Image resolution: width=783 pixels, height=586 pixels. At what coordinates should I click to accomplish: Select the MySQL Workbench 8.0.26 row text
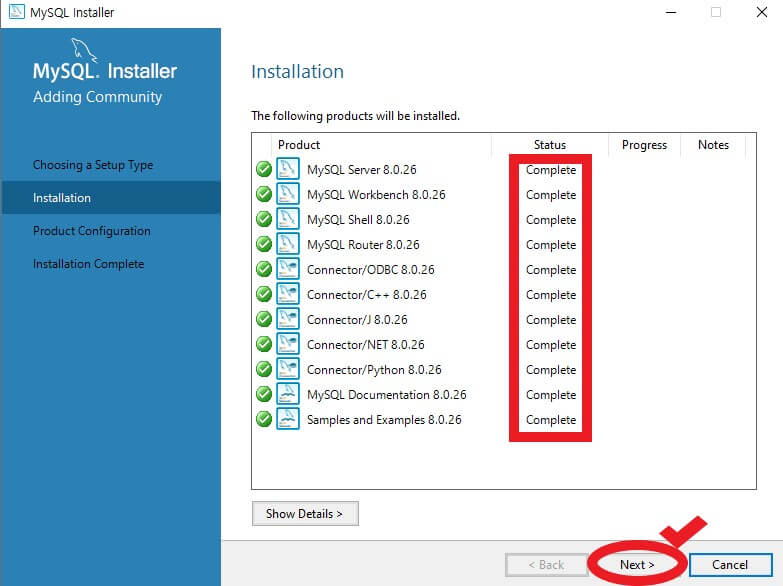click(376, 195)
